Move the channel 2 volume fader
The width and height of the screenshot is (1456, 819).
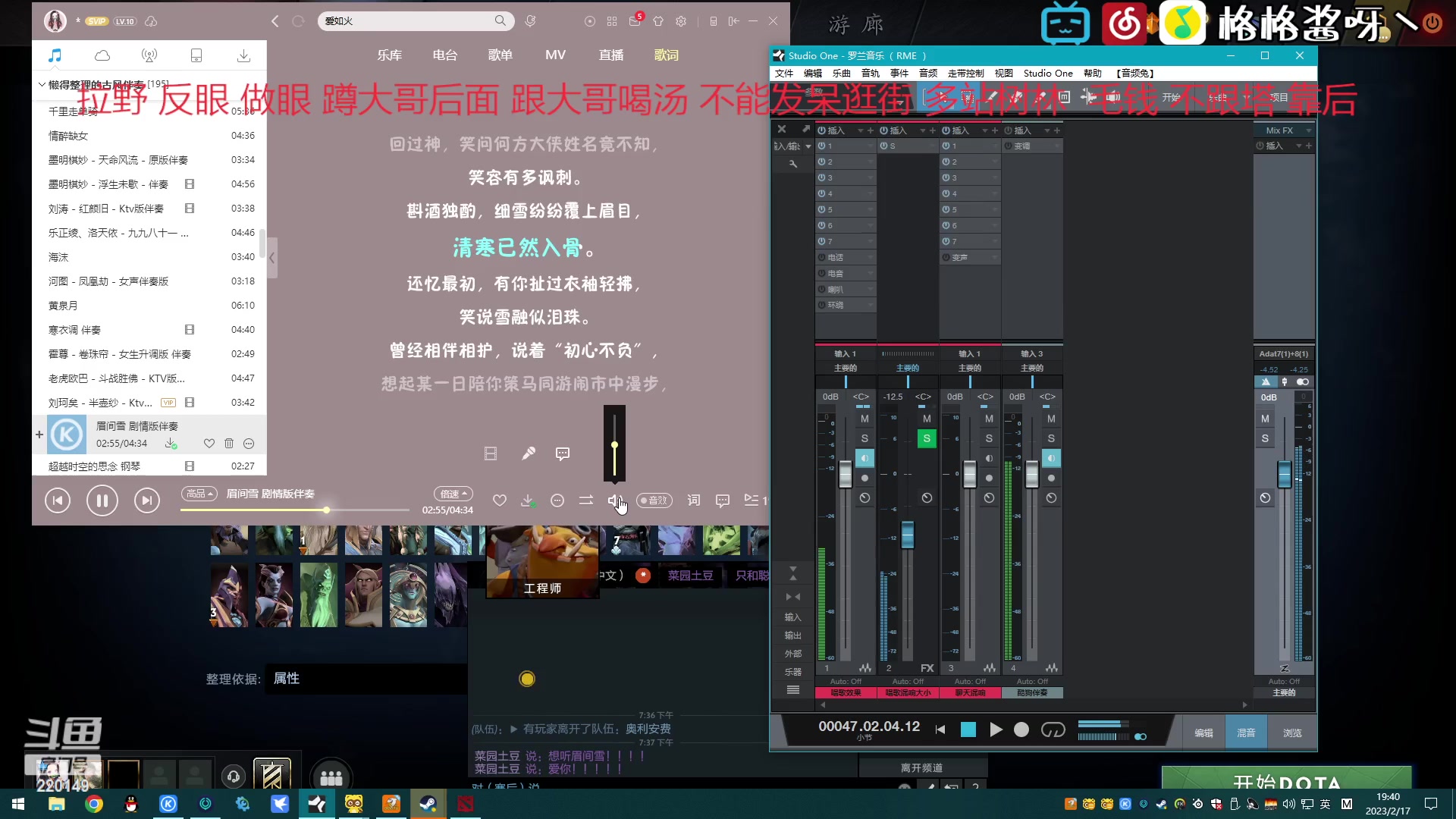tap(908, 535)
